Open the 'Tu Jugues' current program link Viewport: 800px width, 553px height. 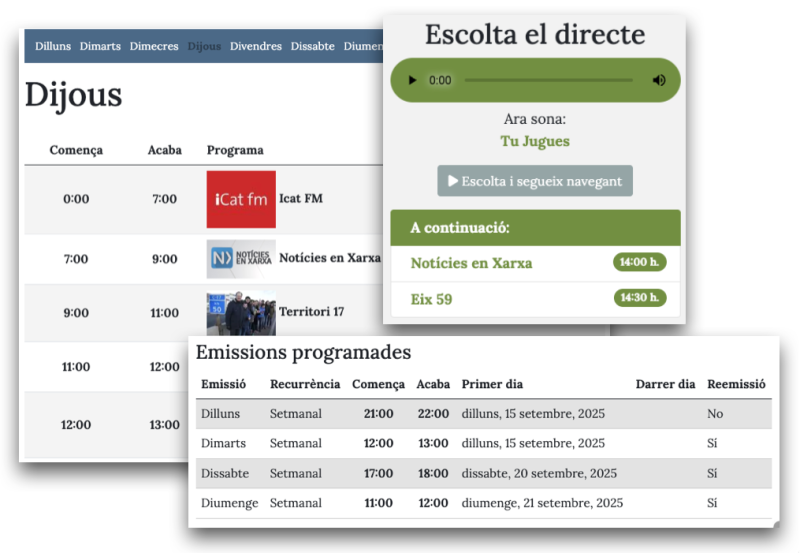pyautogui.click(x=535, y=141)
